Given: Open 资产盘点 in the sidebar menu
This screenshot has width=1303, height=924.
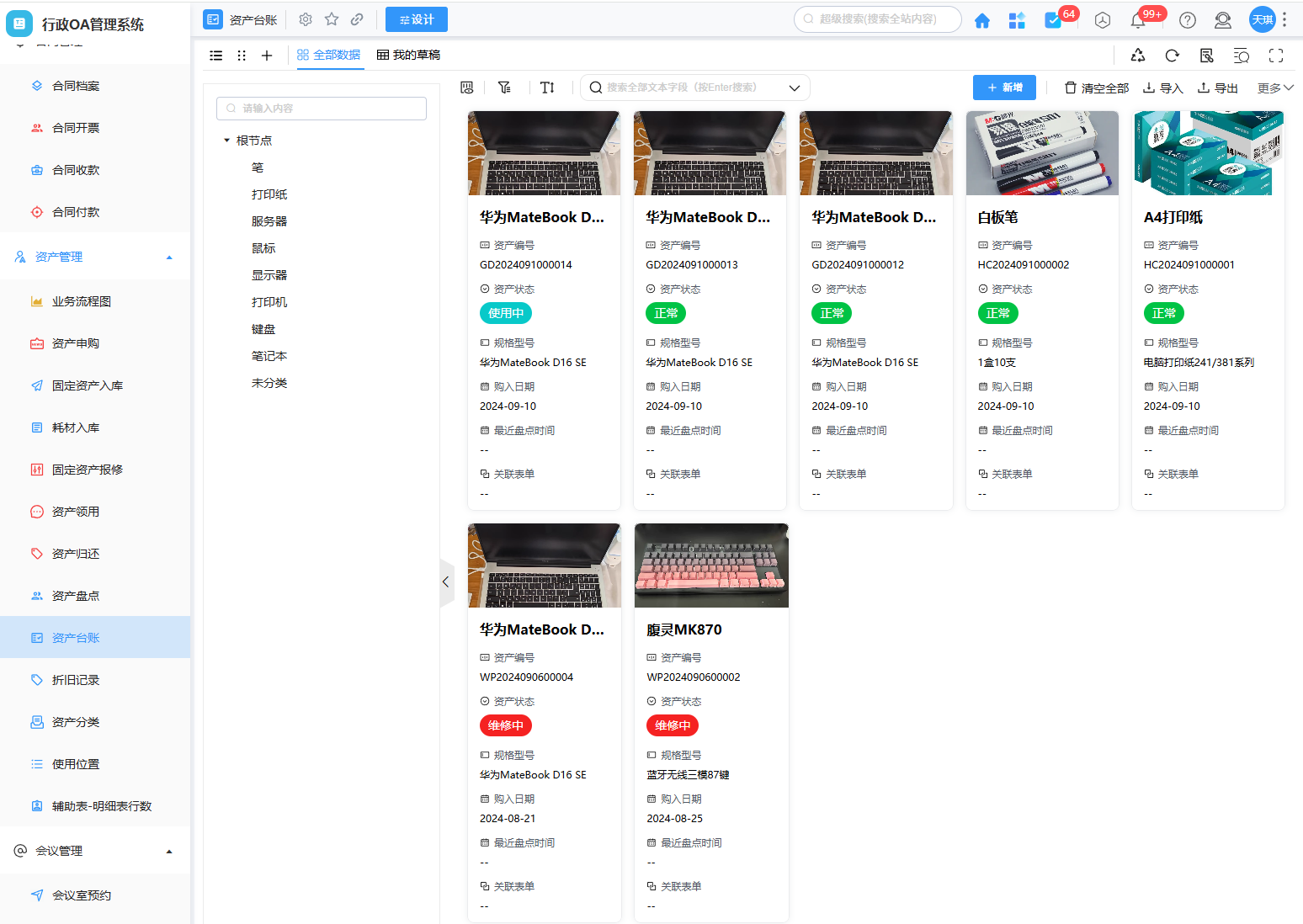Looking at the screenshot, I should coord(76,596).
